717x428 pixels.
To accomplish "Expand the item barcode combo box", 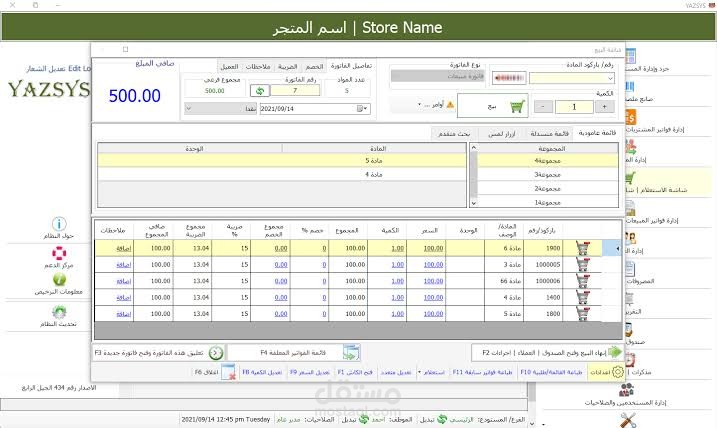I will tap(610, 79).
